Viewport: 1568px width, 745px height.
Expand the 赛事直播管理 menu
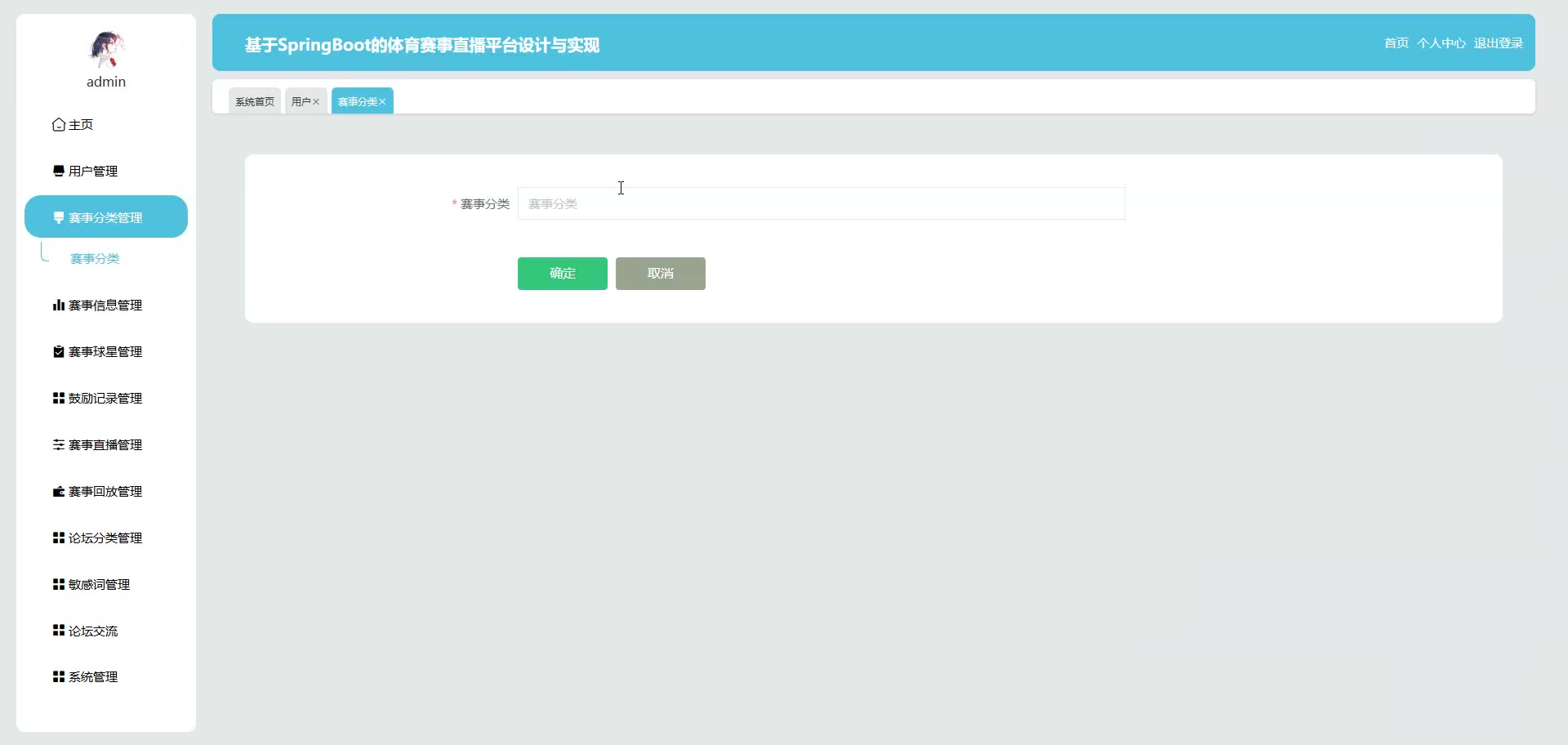click(106, 445)
